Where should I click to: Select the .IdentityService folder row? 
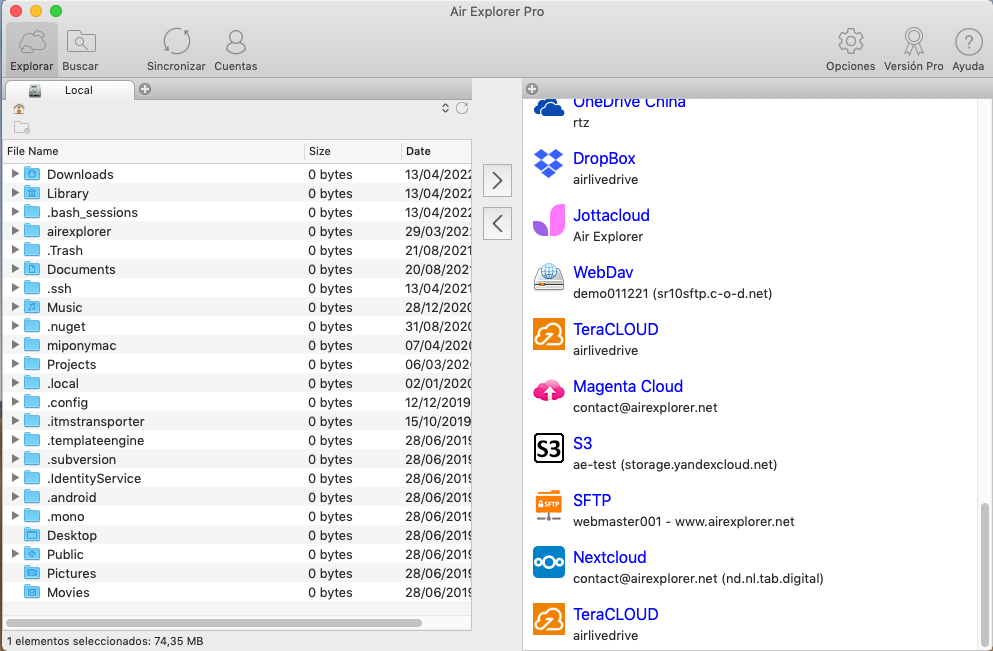click(x=237, y=478)
